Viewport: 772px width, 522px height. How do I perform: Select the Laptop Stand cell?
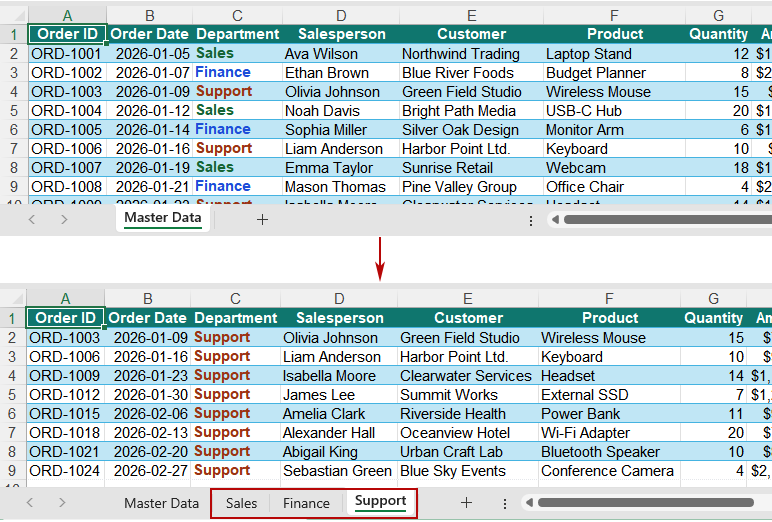(x=614, y=54)
